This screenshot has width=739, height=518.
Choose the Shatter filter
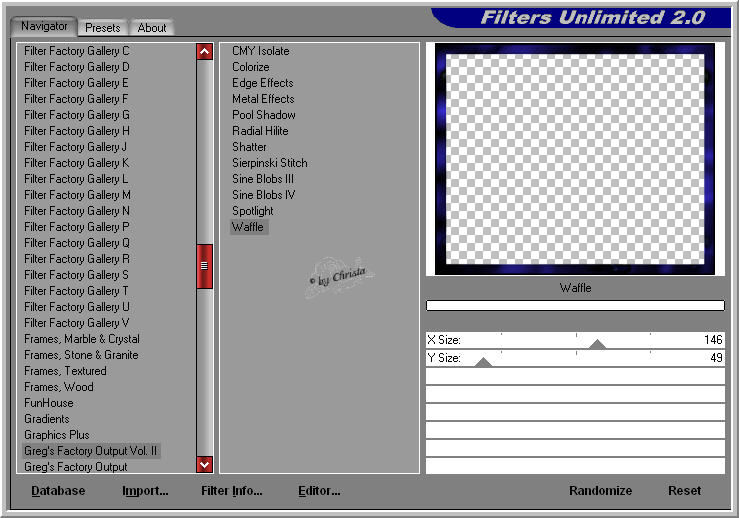pyautogui.click(x=249, y=147)
